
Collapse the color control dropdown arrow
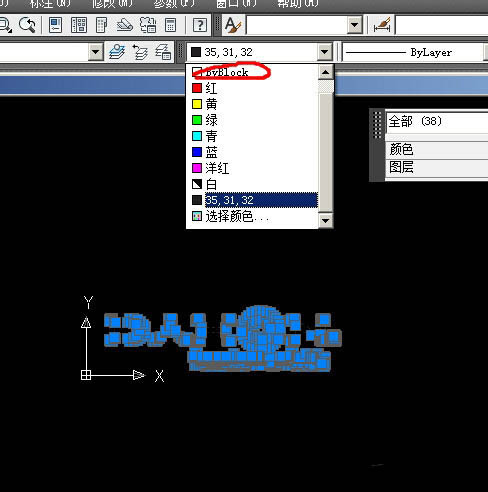325,52
